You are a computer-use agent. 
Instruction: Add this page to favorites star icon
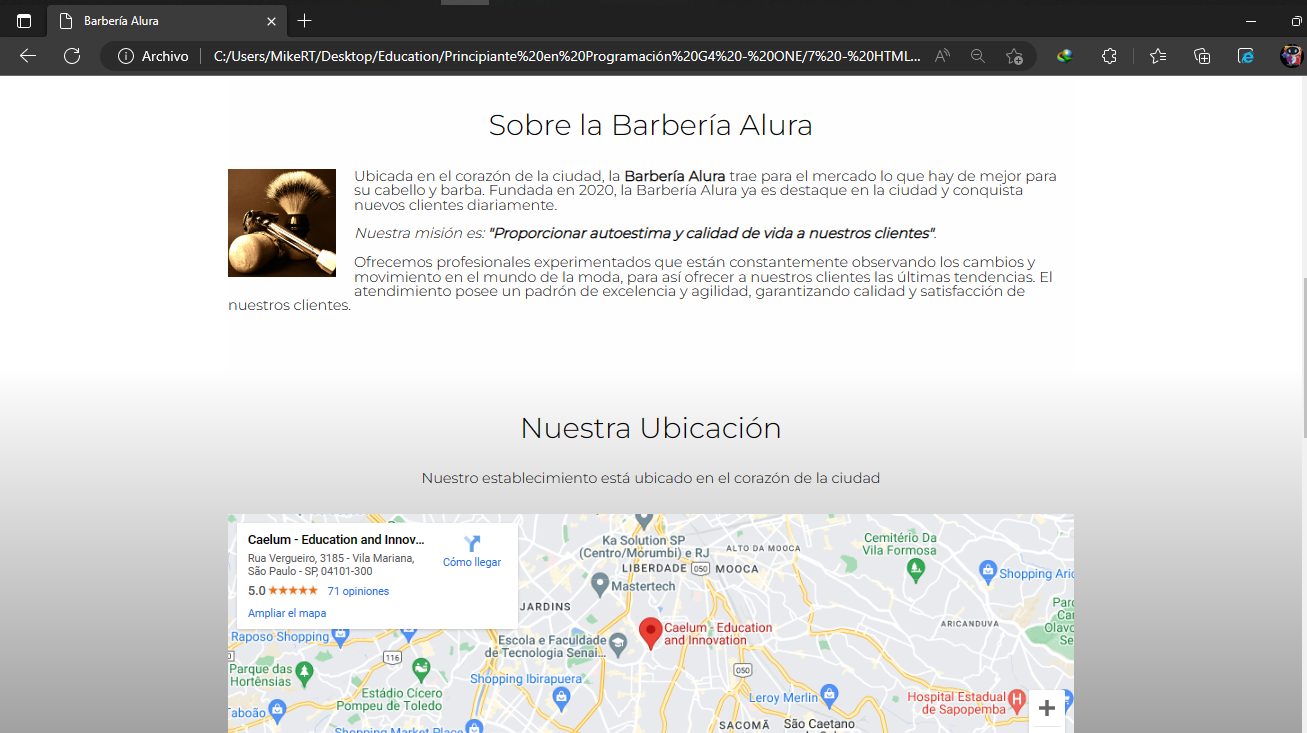pyautogui.click(x=1014, y=56)
